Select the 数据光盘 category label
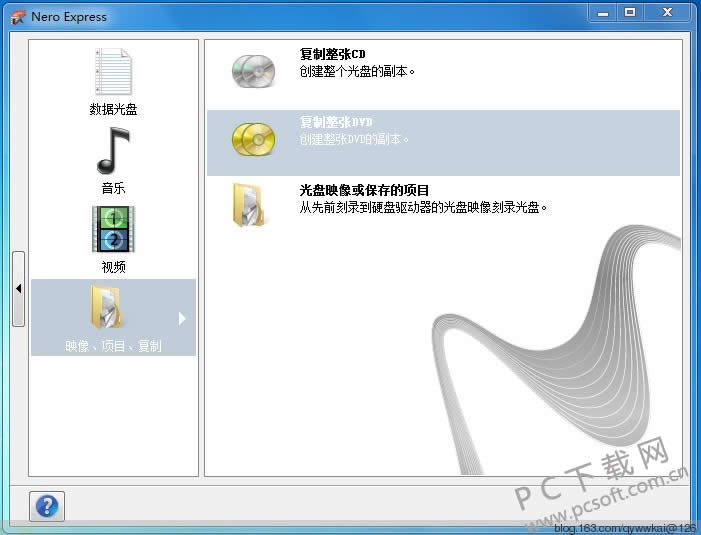The height and width of the screenshot is (535, 701). coord(113,109)
